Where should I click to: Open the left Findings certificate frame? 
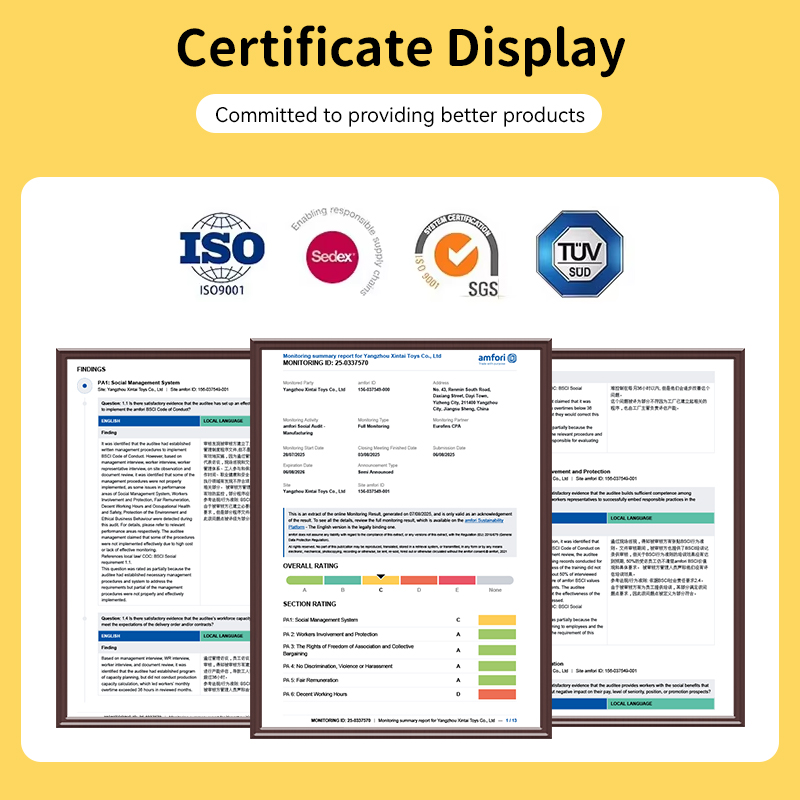(x=154, y=538)
